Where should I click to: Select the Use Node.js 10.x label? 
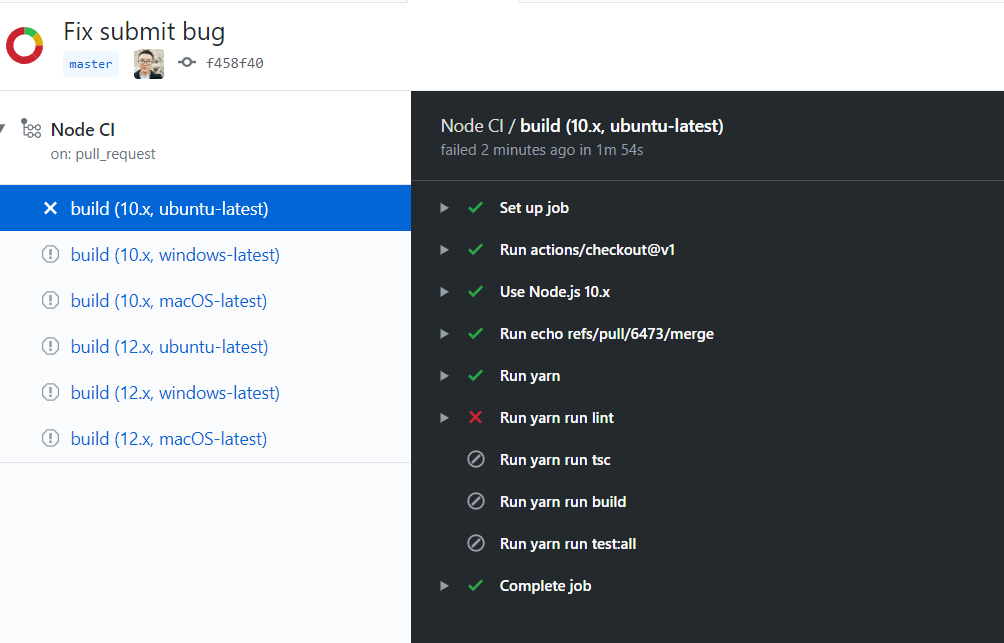[x=555, y=292]
